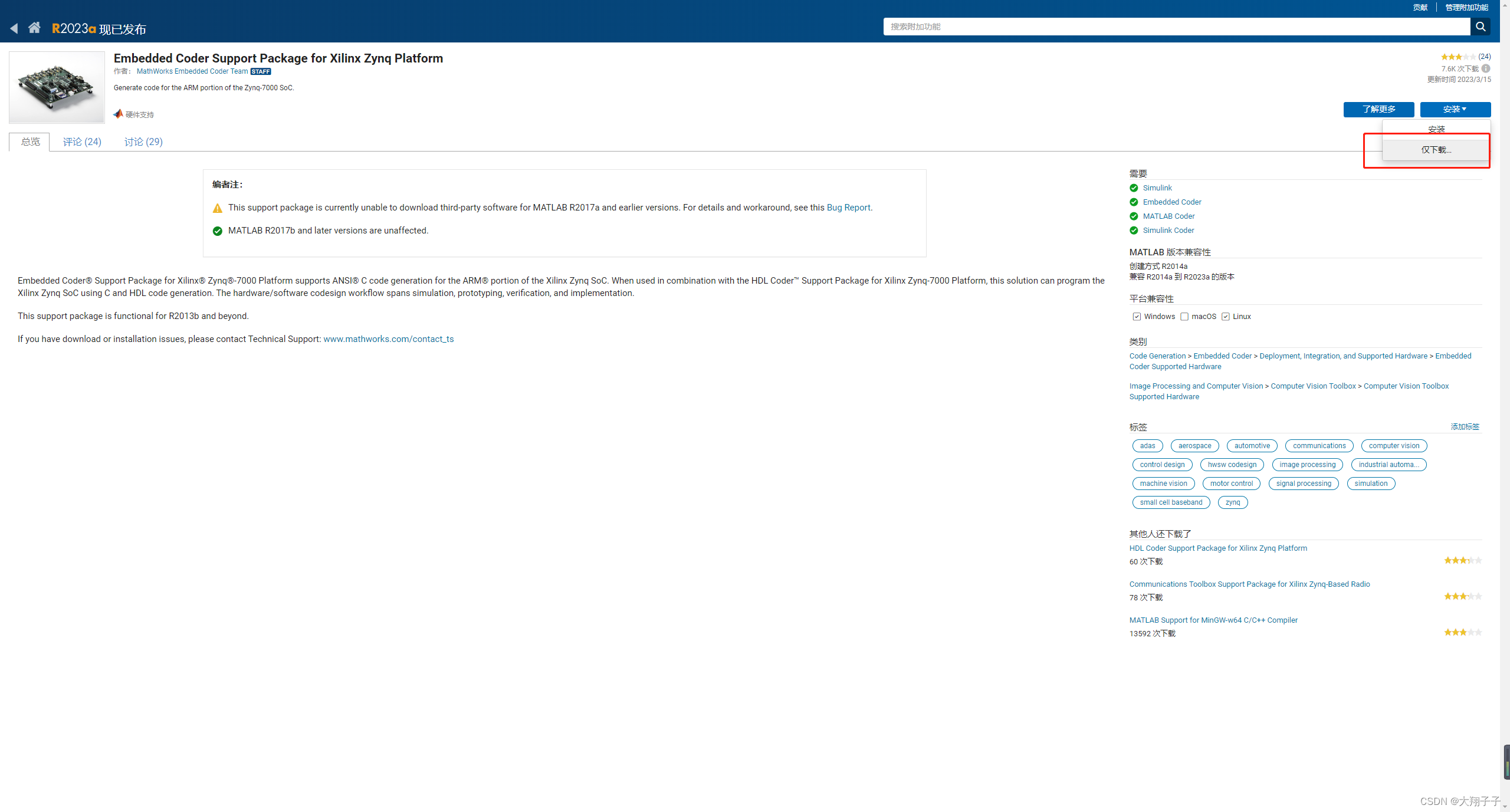Click the back arrow icon
This screenshot has width=1510, height=812.
tap(14, 28)
